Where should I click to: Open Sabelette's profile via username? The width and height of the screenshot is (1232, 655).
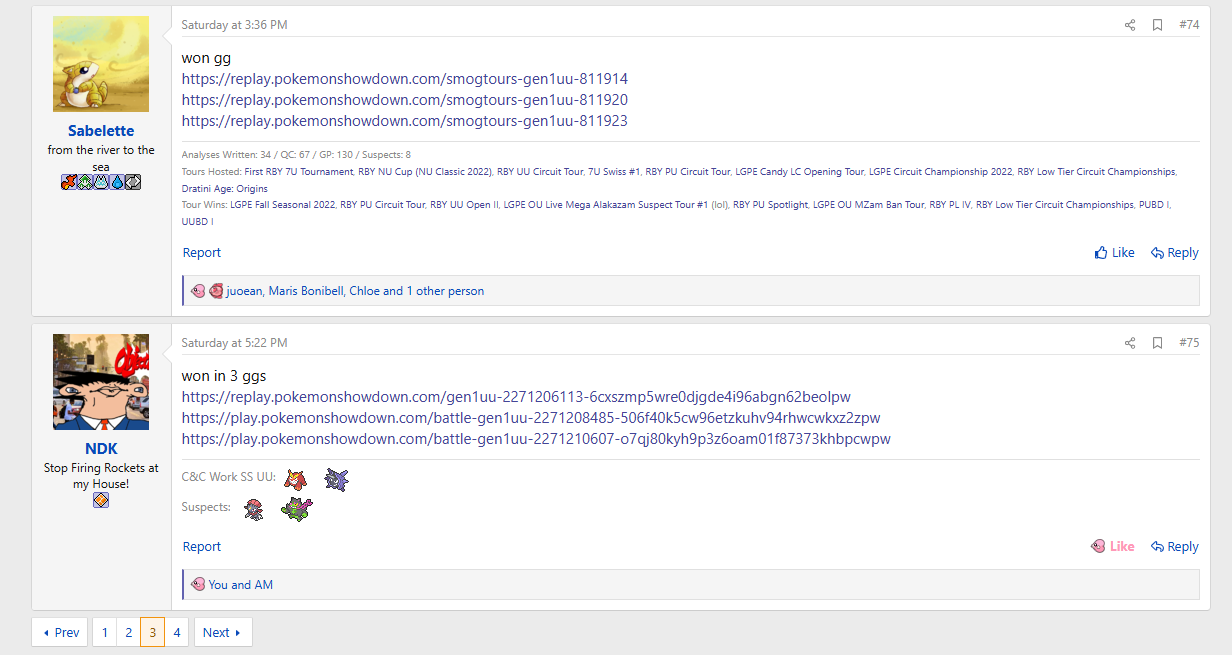[101, 131]
